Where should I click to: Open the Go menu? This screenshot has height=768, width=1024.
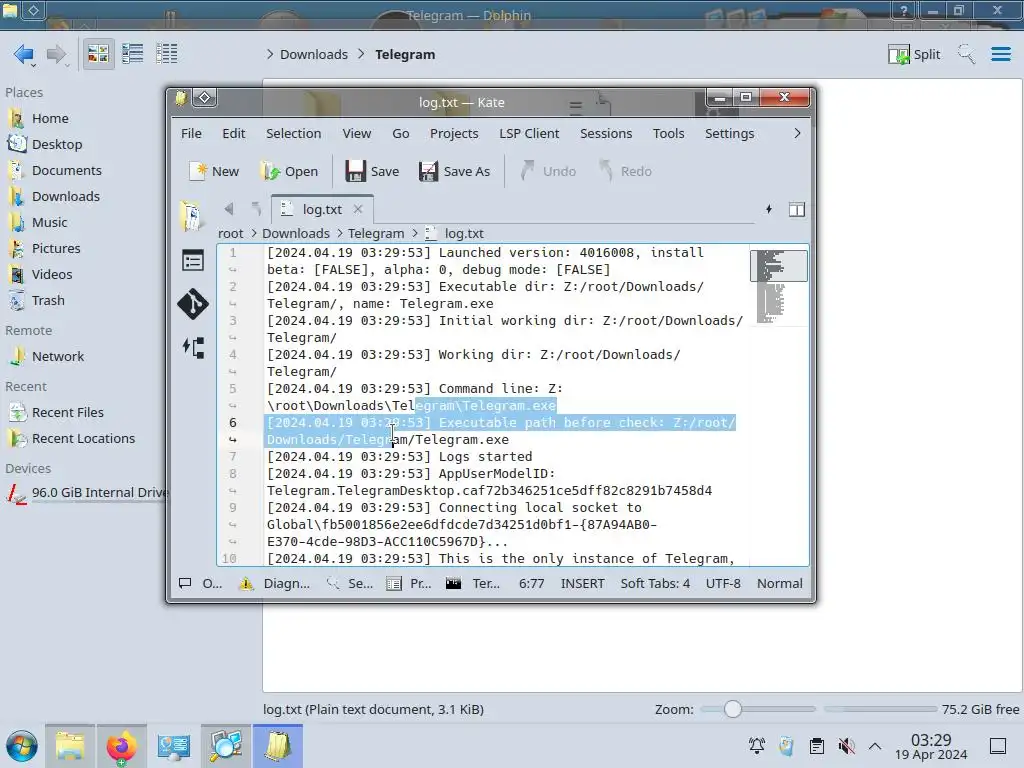coord(400,133)
